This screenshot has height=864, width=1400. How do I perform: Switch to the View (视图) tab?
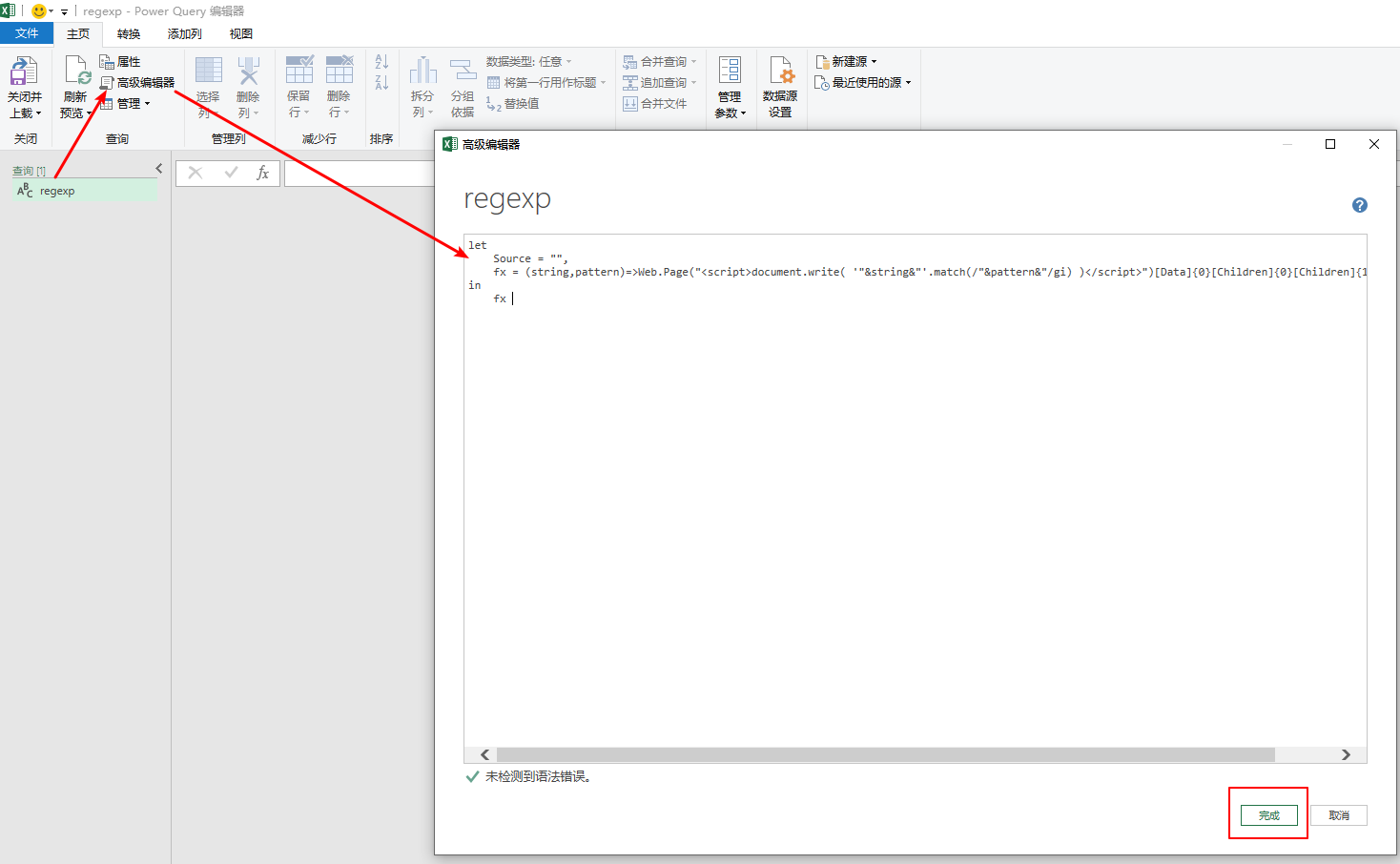pyautogui.click(x=241, y=34)
